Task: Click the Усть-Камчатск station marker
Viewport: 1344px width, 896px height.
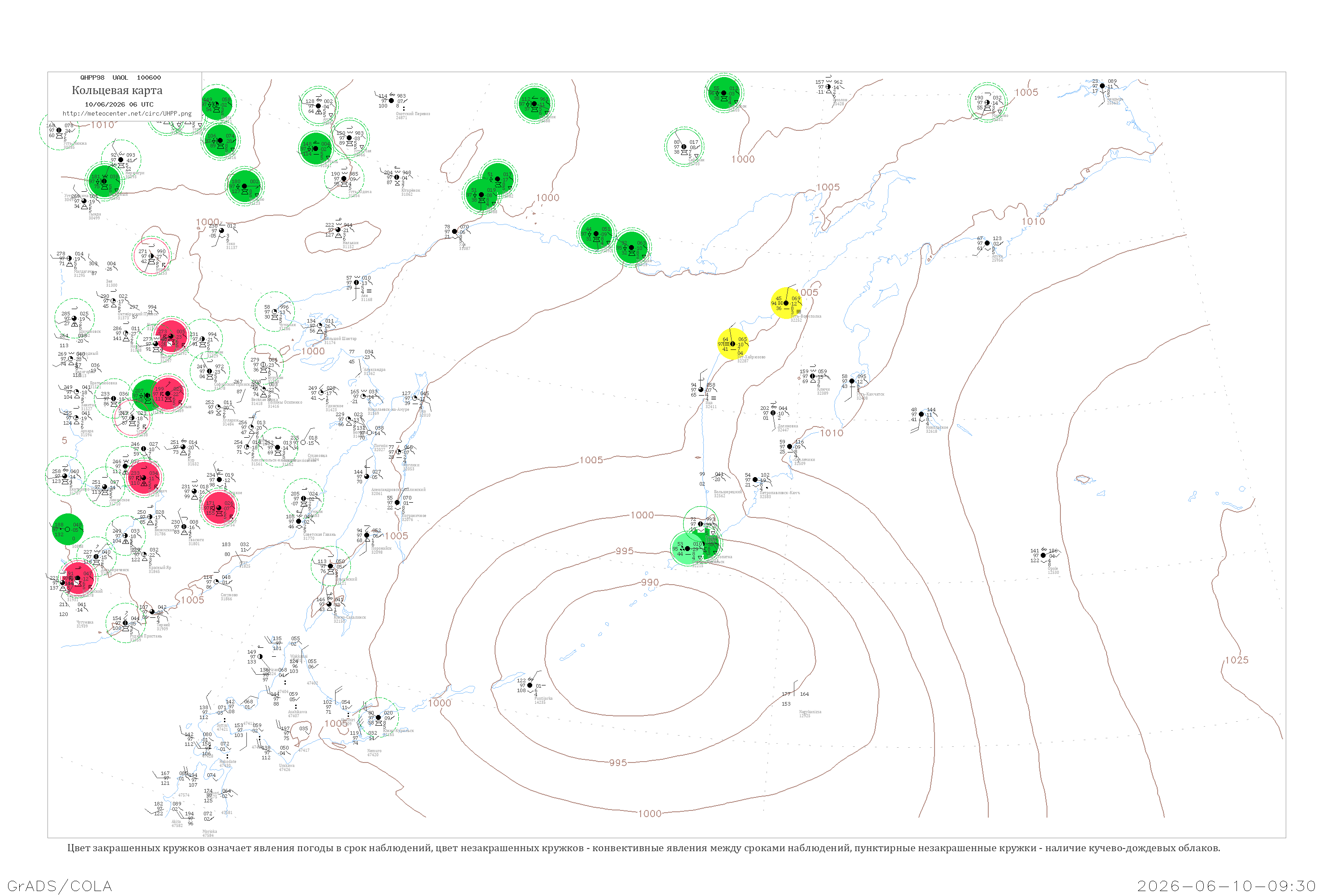Action: 852,381
